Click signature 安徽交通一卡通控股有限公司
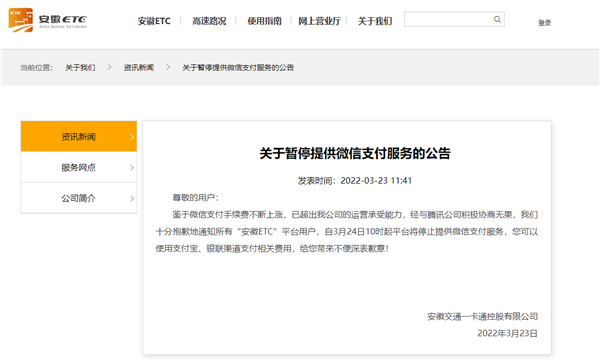This screenshot has width=600, height=363. [483, 316]
